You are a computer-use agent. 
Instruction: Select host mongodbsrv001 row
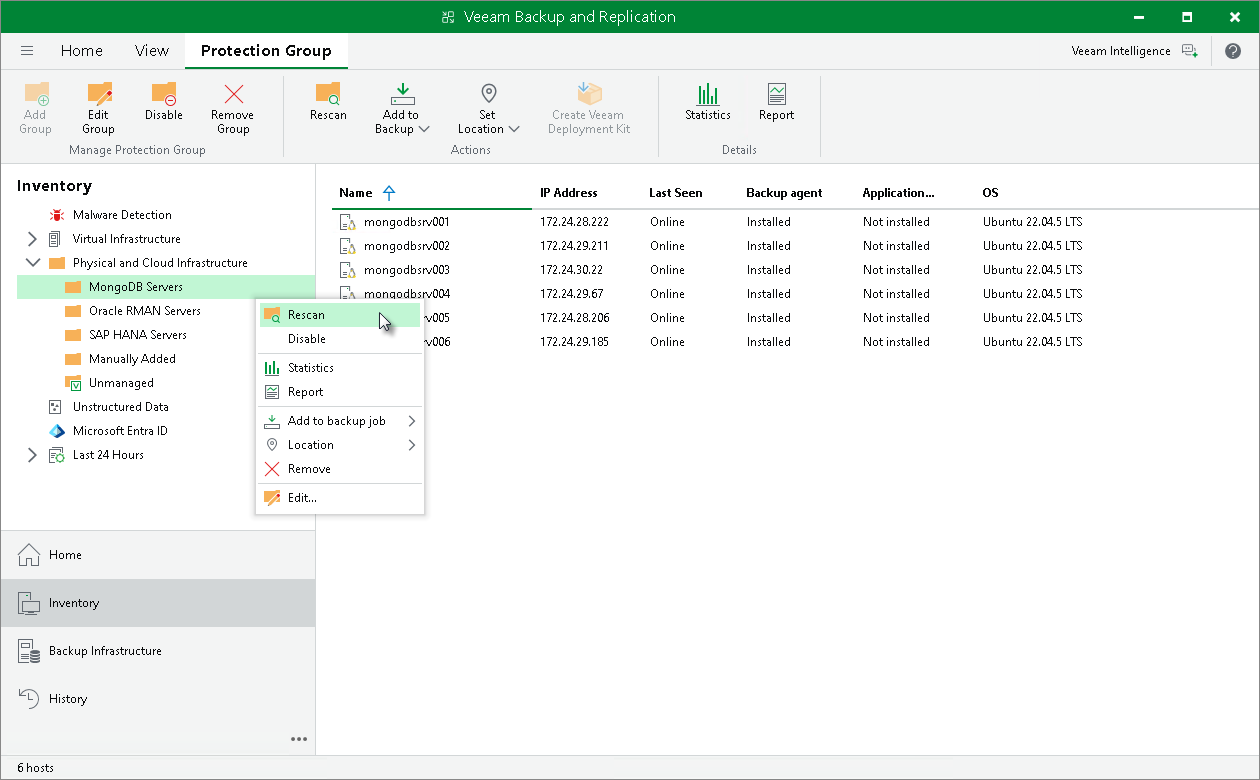pyautogui.click(x=788, y=222)
